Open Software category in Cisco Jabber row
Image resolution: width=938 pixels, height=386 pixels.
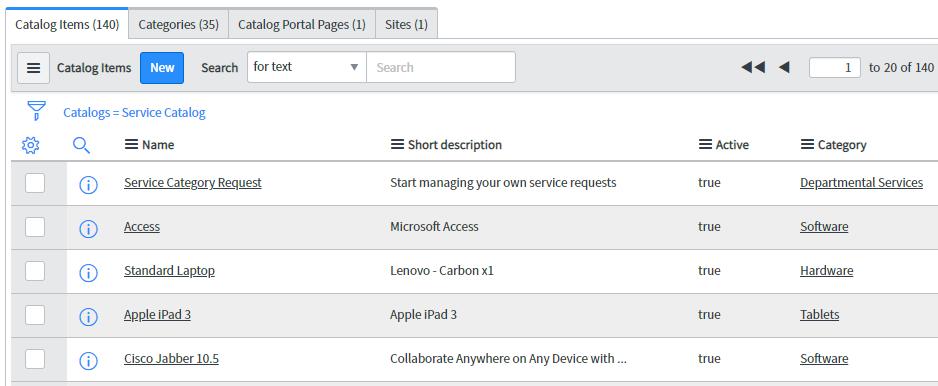click(824, 358)
